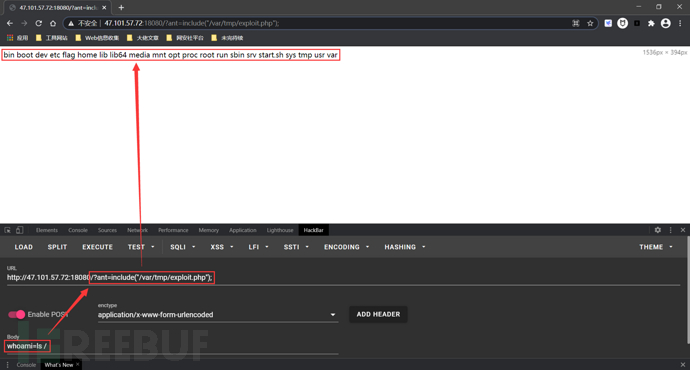Click the round white extension icon
This screenshot has height=370, width=690.
(x=622, y=23)
